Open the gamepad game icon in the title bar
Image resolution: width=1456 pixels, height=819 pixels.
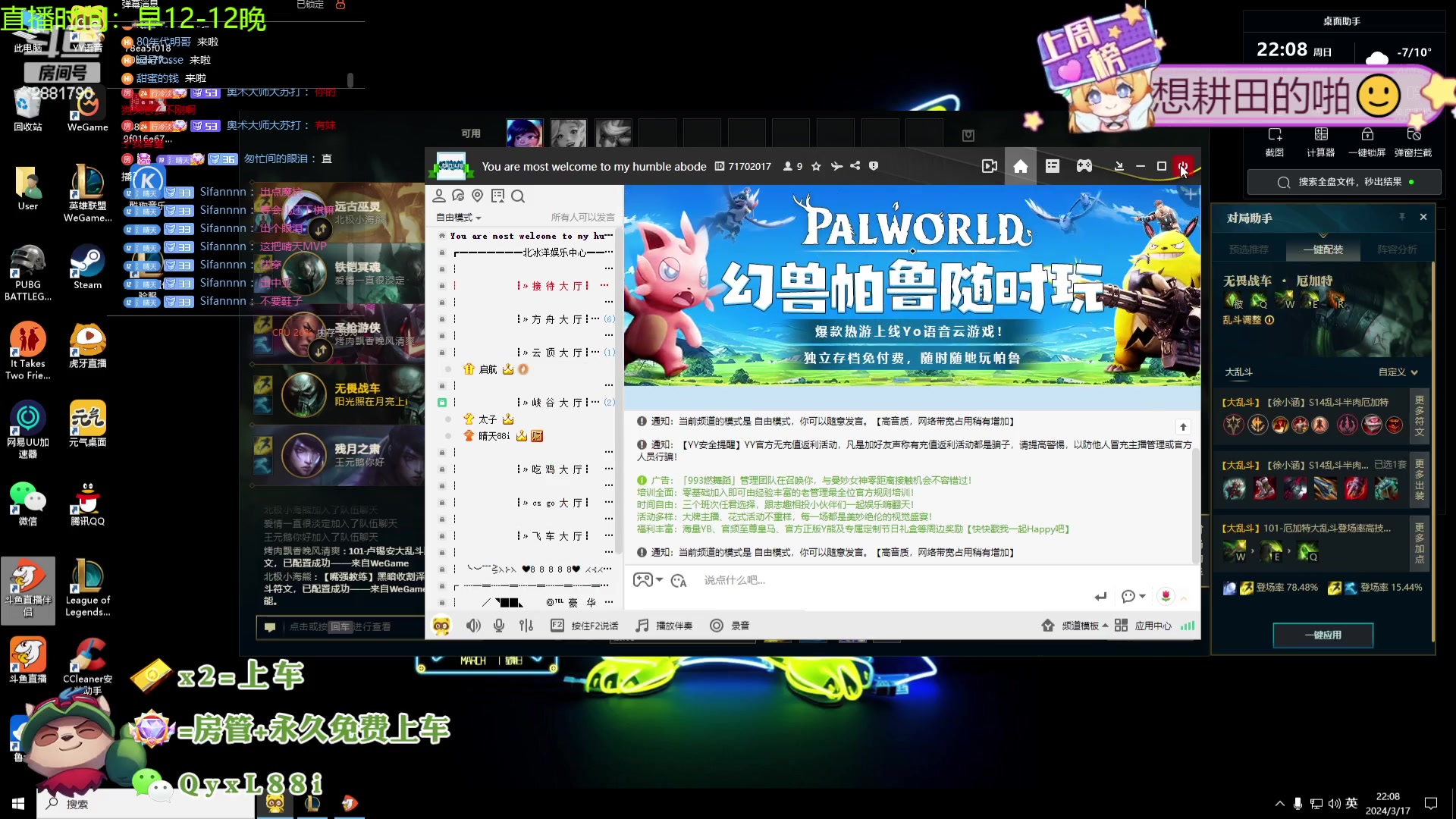(x=1084, y=166)
